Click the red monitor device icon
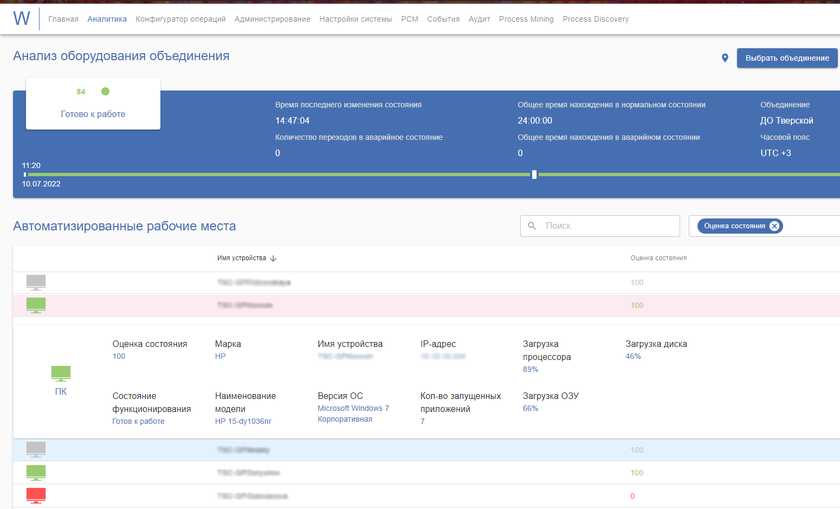This screenshot has height=509, width=840. [x=36, y=495]
